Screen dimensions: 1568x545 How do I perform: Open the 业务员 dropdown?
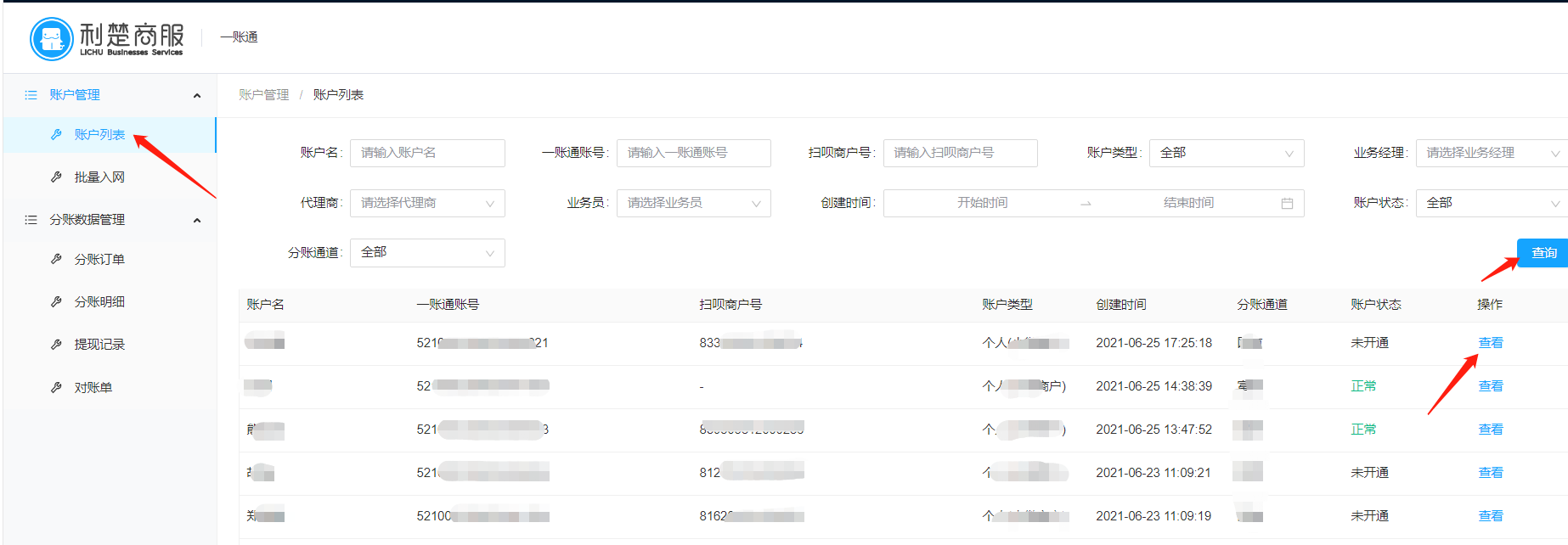[694, 203]
